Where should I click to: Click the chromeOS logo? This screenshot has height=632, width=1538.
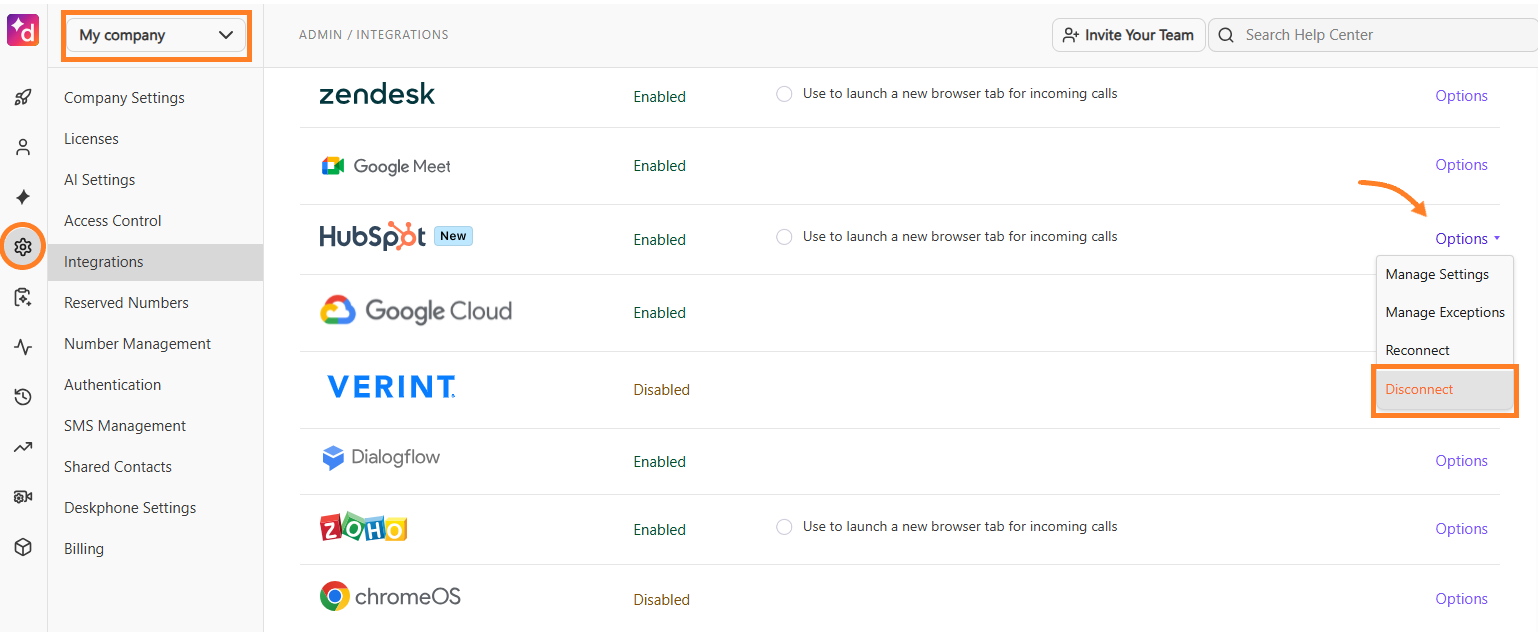point(390,597)
